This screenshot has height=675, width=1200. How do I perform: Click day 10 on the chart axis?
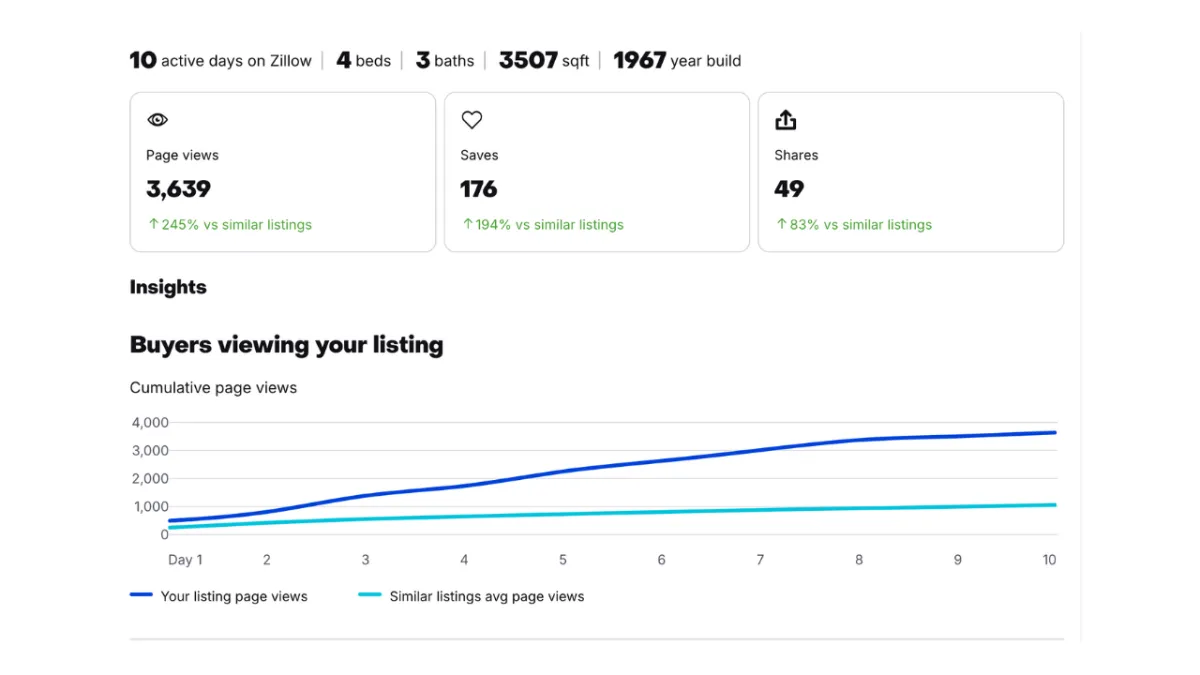pyautogui.click(x=1049, y=560)
